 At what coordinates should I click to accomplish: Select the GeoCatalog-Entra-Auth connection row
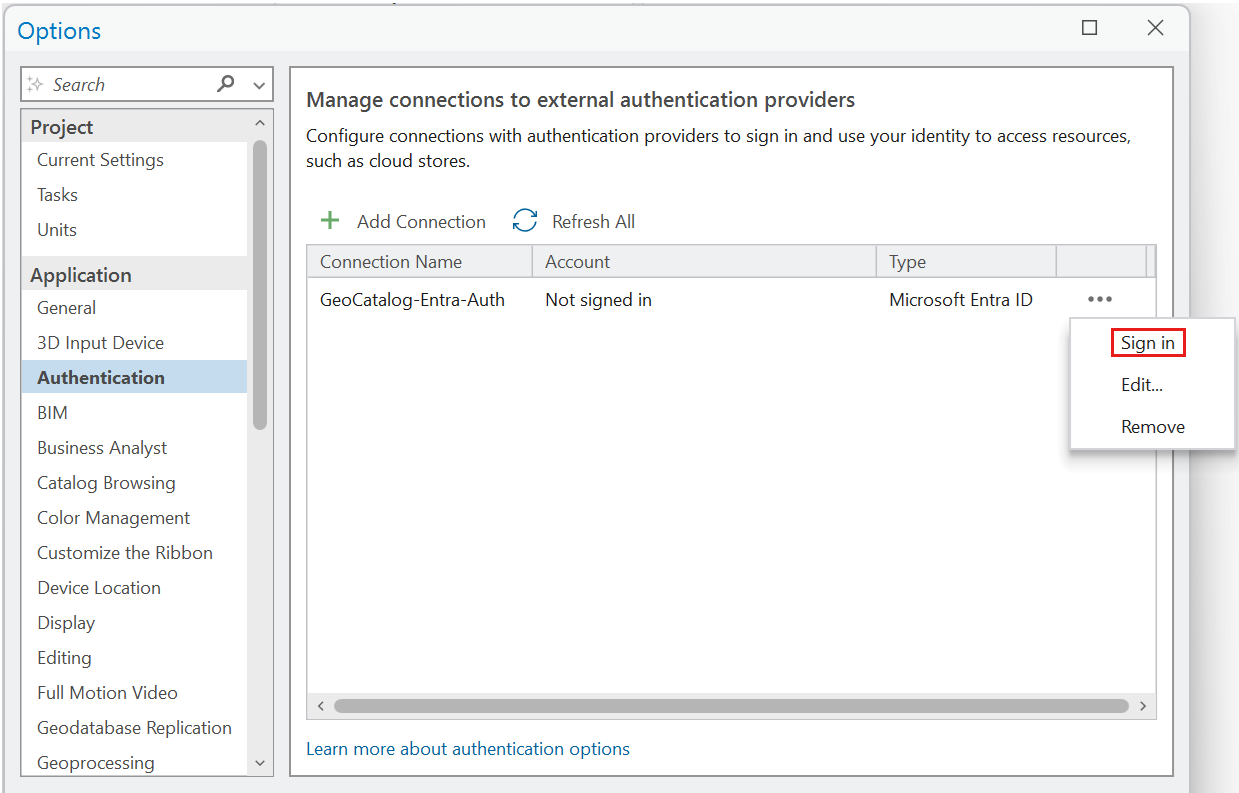click(731, 299)
